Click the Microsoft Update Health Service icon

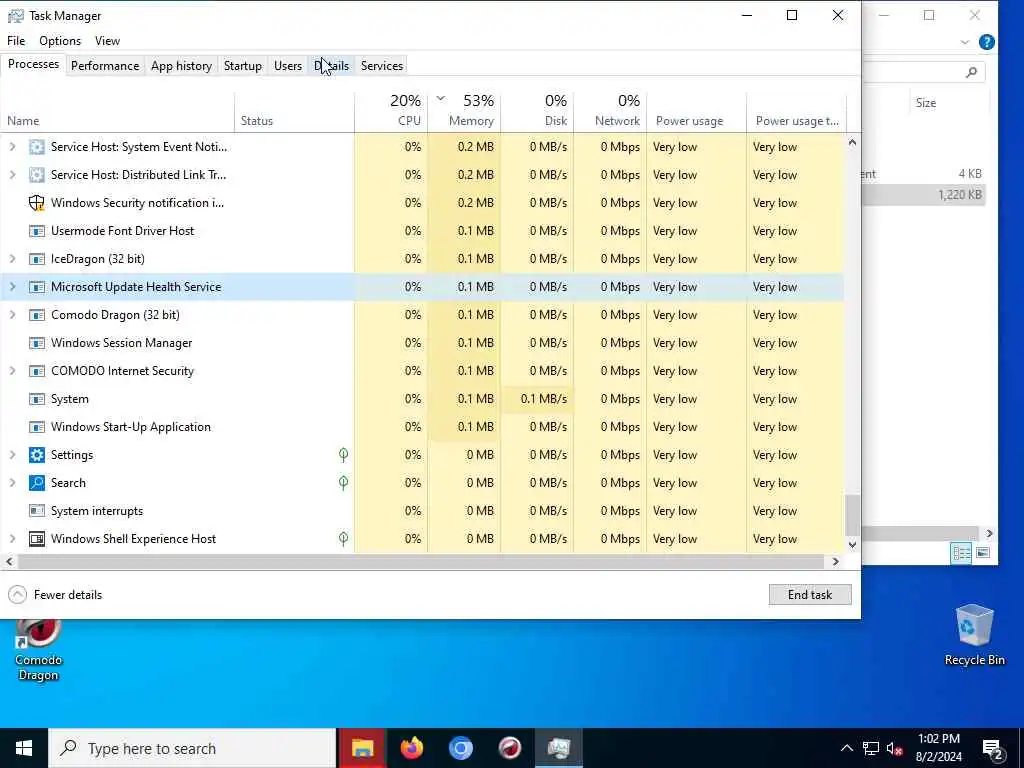37,287
